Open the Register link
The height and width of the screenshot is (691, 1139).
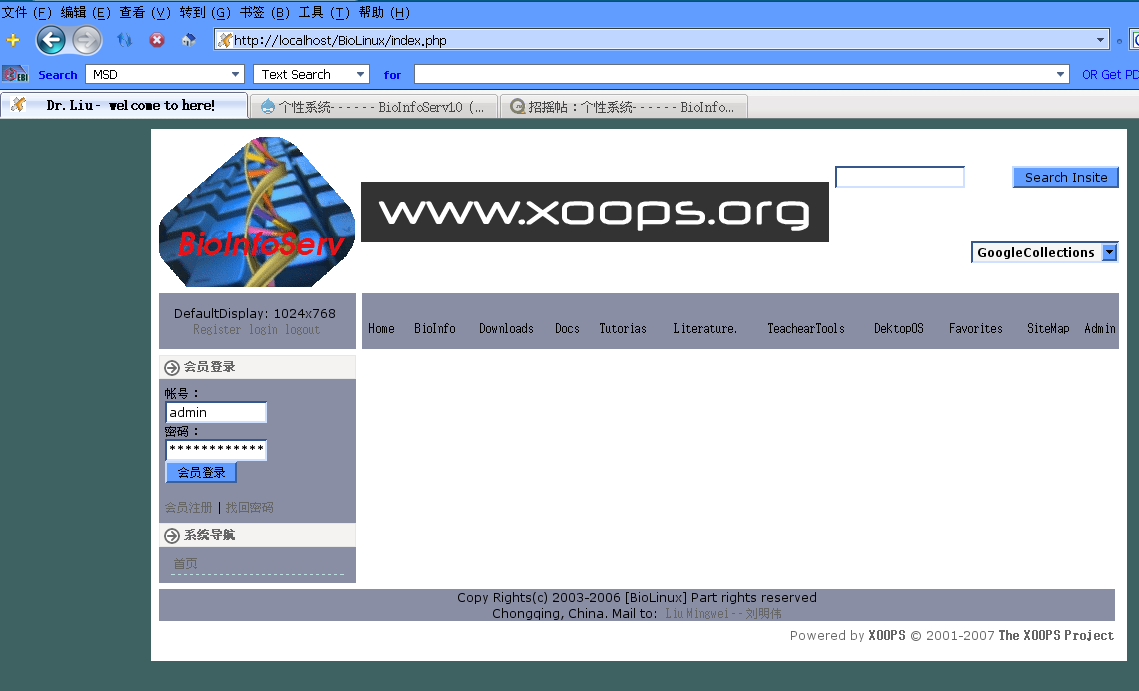(216, 330)
